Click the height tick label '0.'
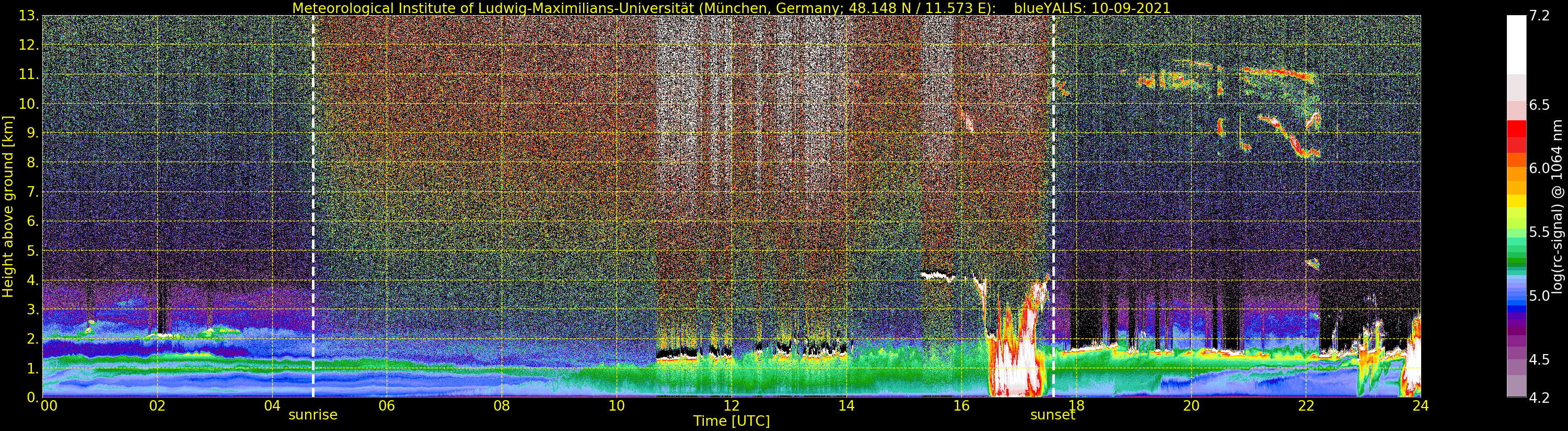Viewport: 1568px width, 431px height. (33, 398)
